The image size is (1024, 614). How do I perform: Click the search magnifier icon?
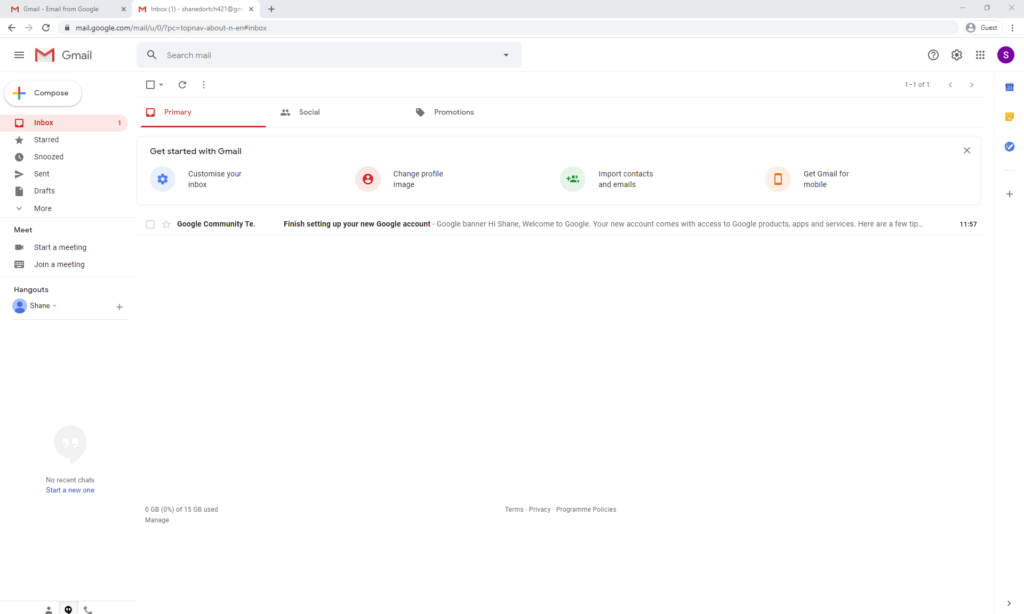click(x=152, y=55)
